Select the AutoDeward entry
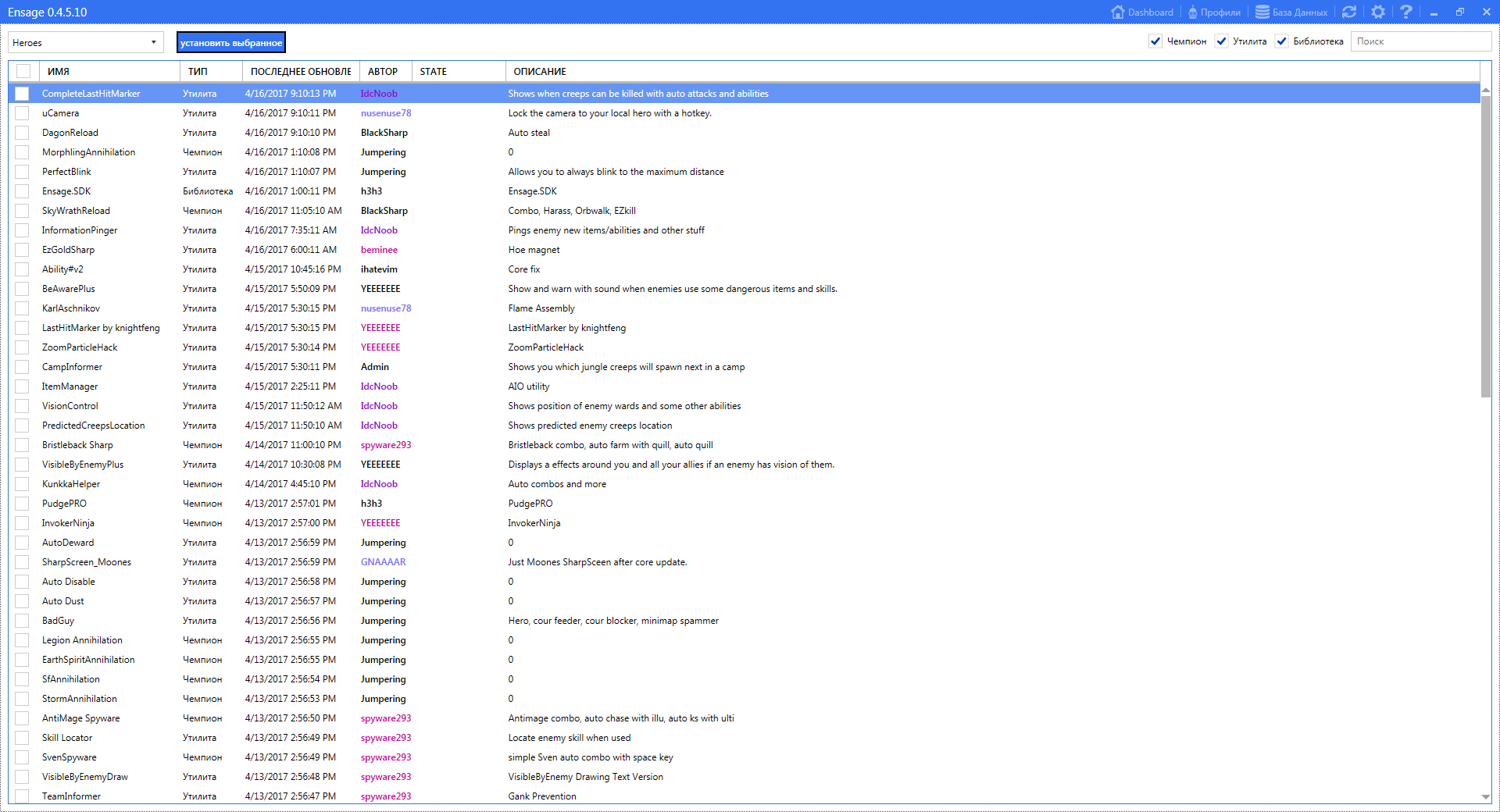 click(68, 543)
